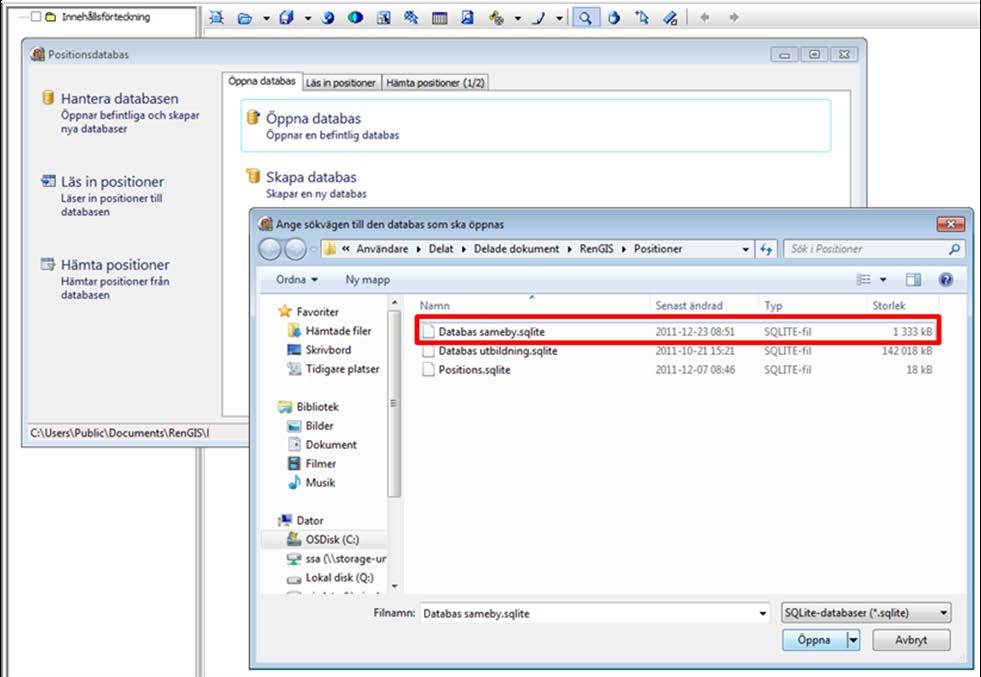Select OSDisk (C:) in the navigation pane
This screenshot has height=677, width=981.
323,539
